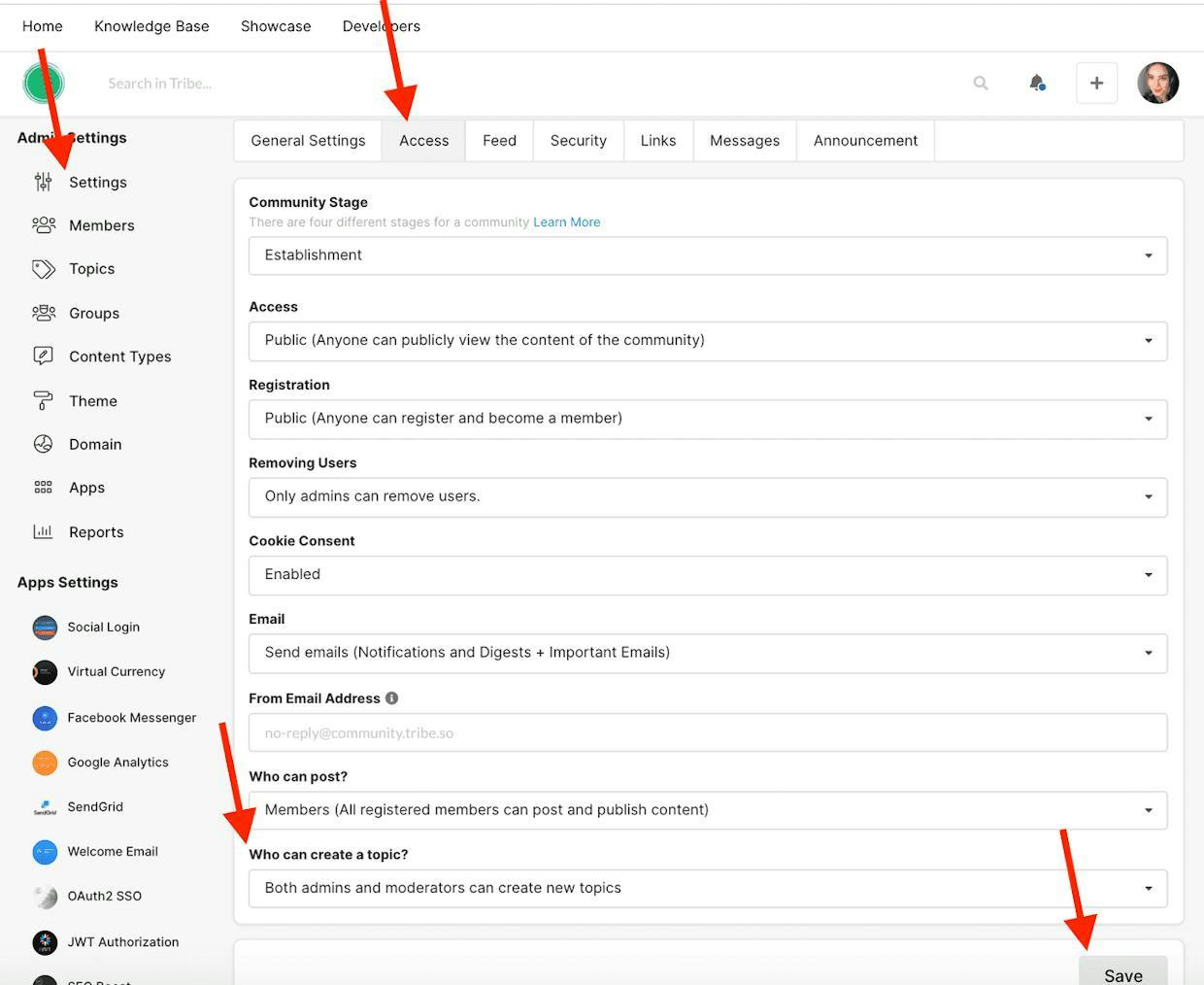The height and width of the screenshot is (985, 1204).
Task: Open Knowledge Base in top navigation
Action: coord(151,26)
